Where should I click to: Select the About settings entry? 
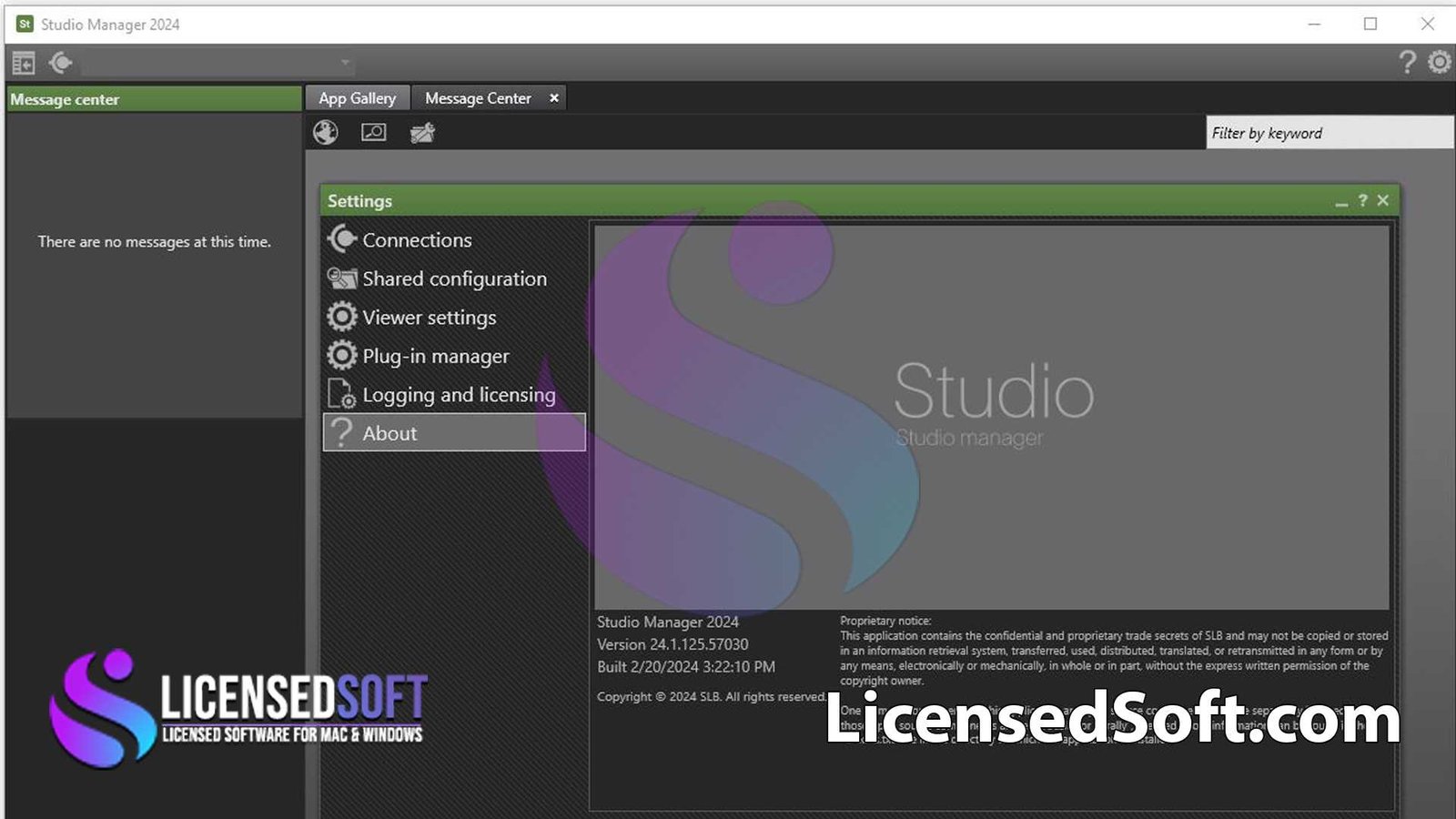pos(454,433)
